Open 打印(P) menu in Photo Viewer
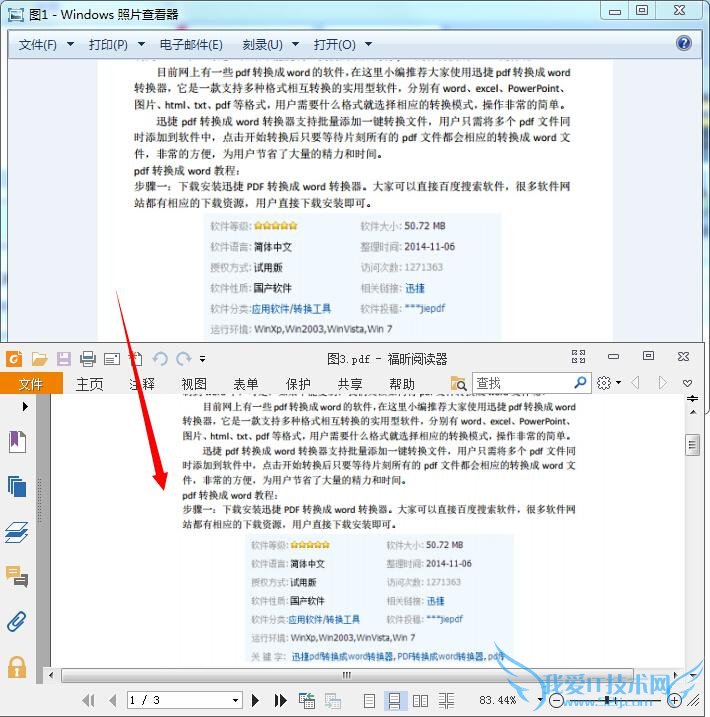 [x=117, y=44]
